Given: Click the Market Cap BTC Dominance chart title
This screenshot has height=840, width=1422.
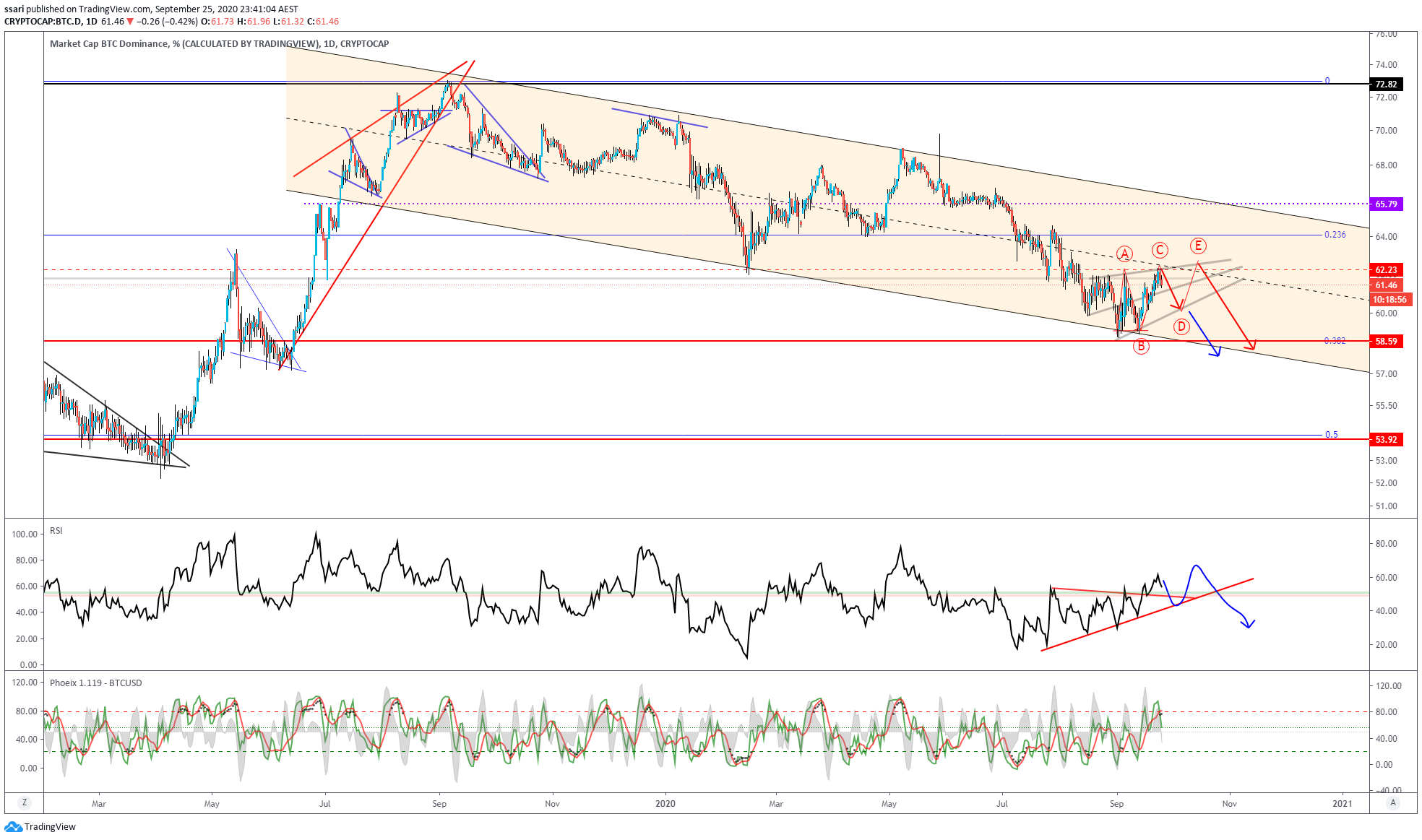Looking at the screenshot, I should click(x=219, y=44).
